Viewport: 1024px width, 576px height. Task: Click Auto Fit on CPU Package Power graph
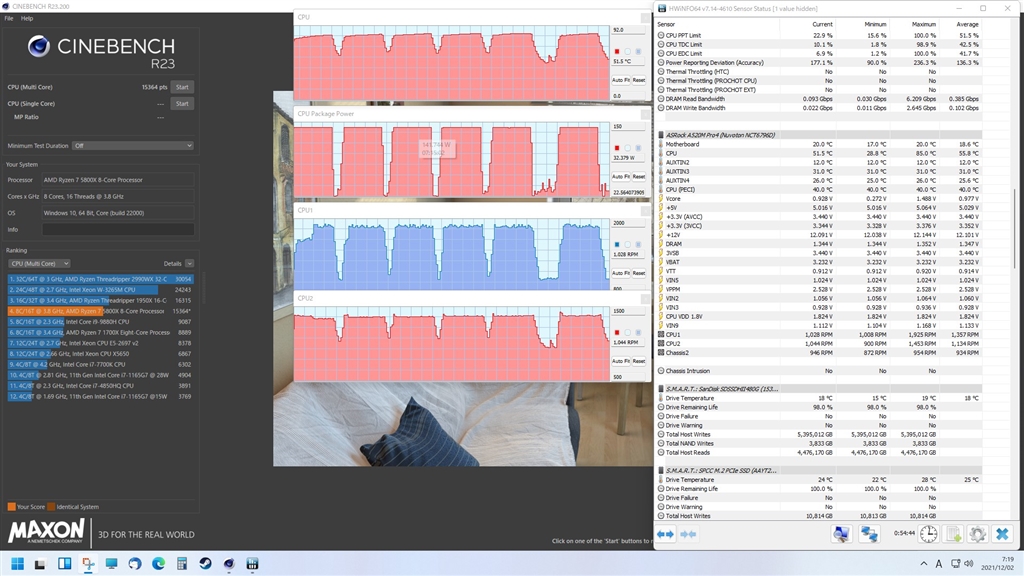click(620, 176)
